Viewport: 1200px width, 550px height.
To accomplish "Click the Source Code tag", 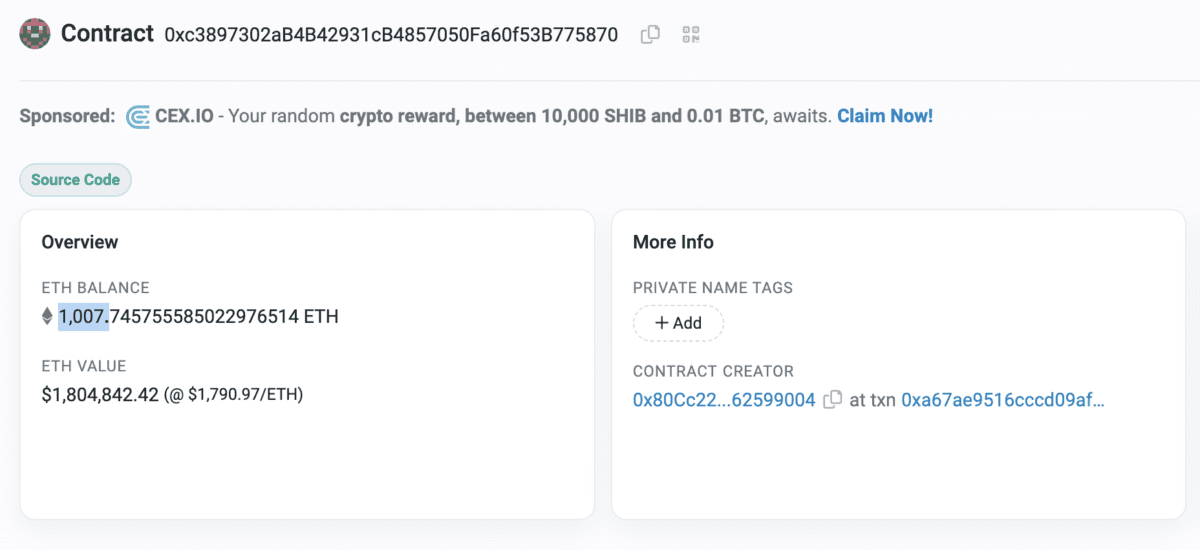I will tap(76, 180).
